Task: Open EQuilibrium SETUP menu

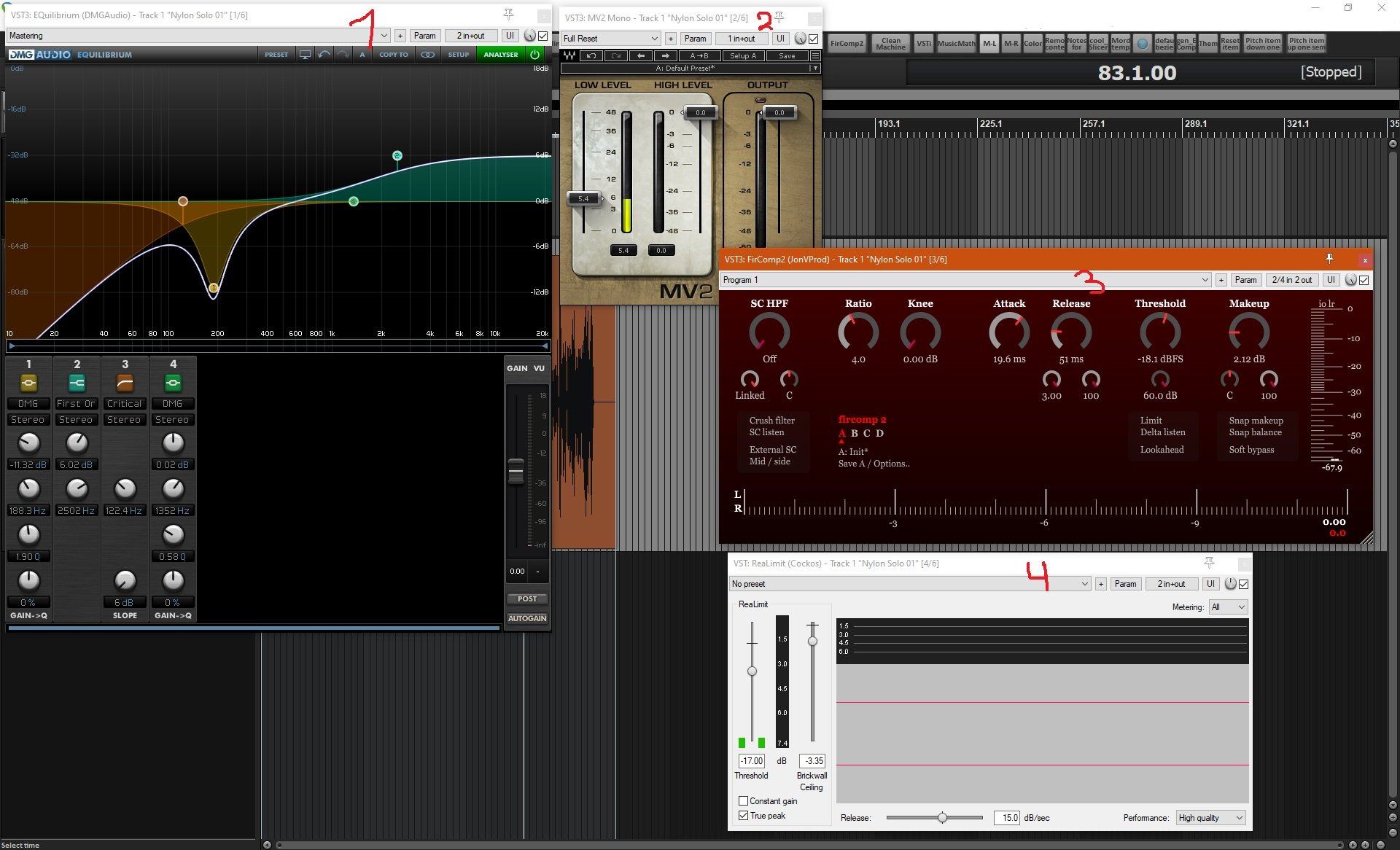Action: click(458, 55)
